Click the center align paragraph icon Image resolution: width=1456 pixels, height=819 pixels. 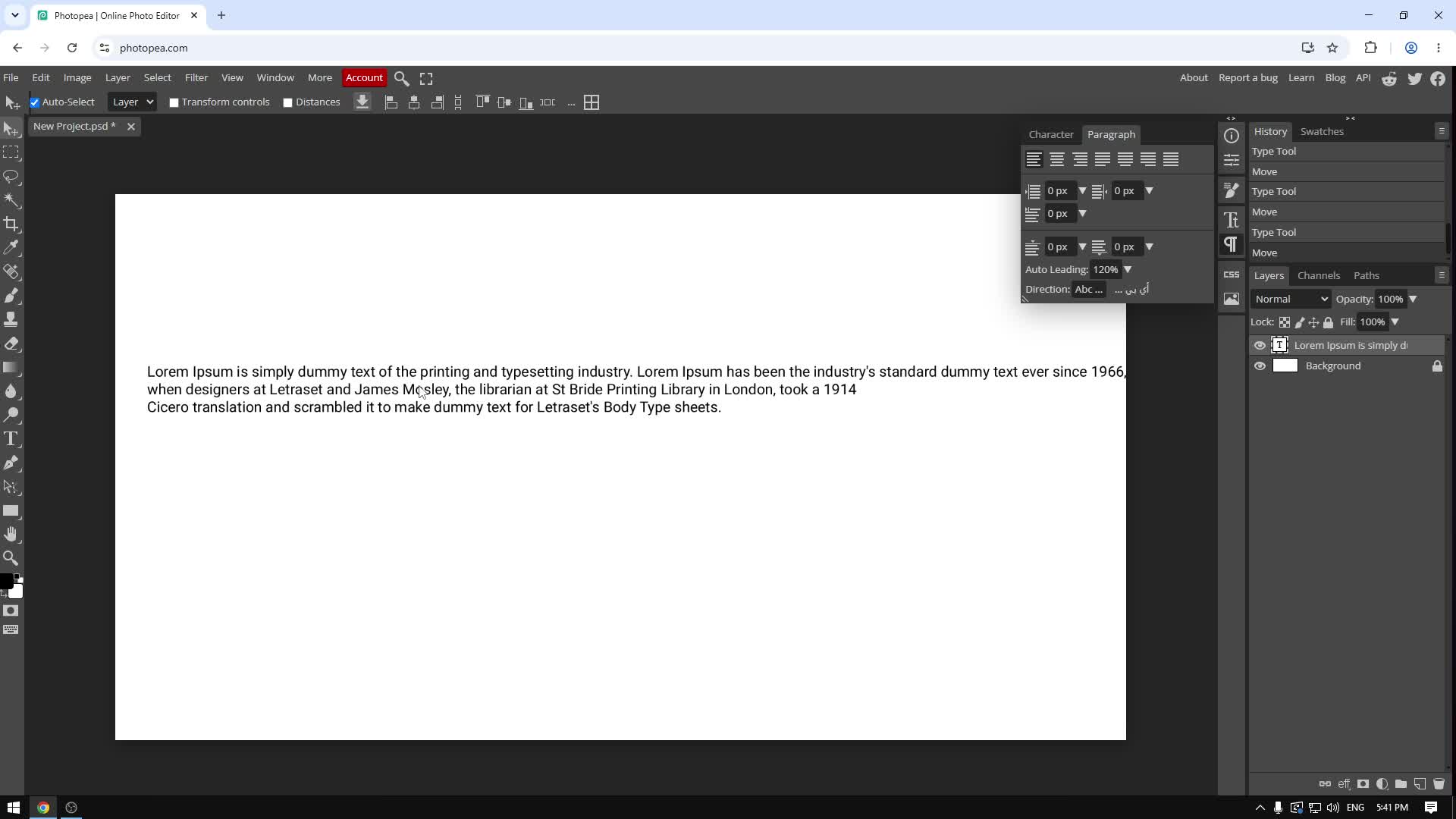click(x=1057, y=159)
